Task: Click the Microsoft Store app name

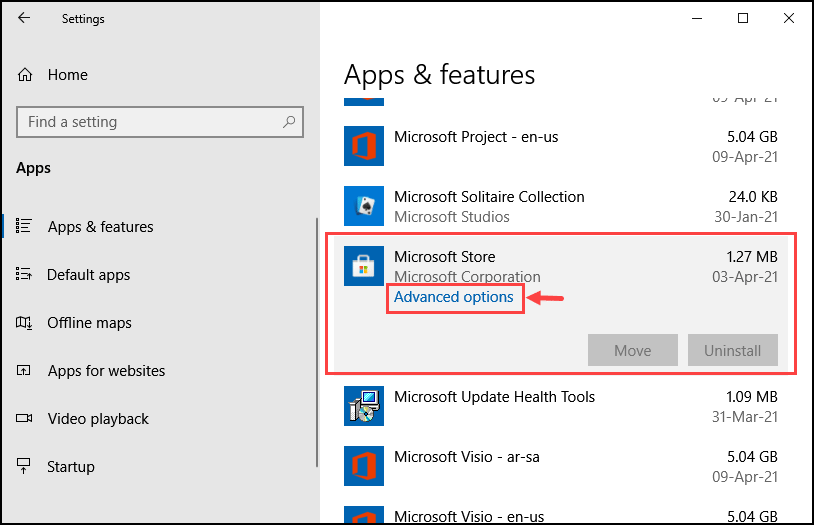Action: point(444,257)
